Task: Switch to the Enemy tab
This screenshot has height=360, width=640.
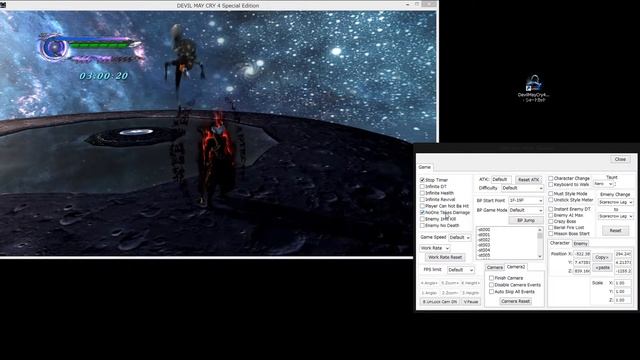Action: pos(580,244)
